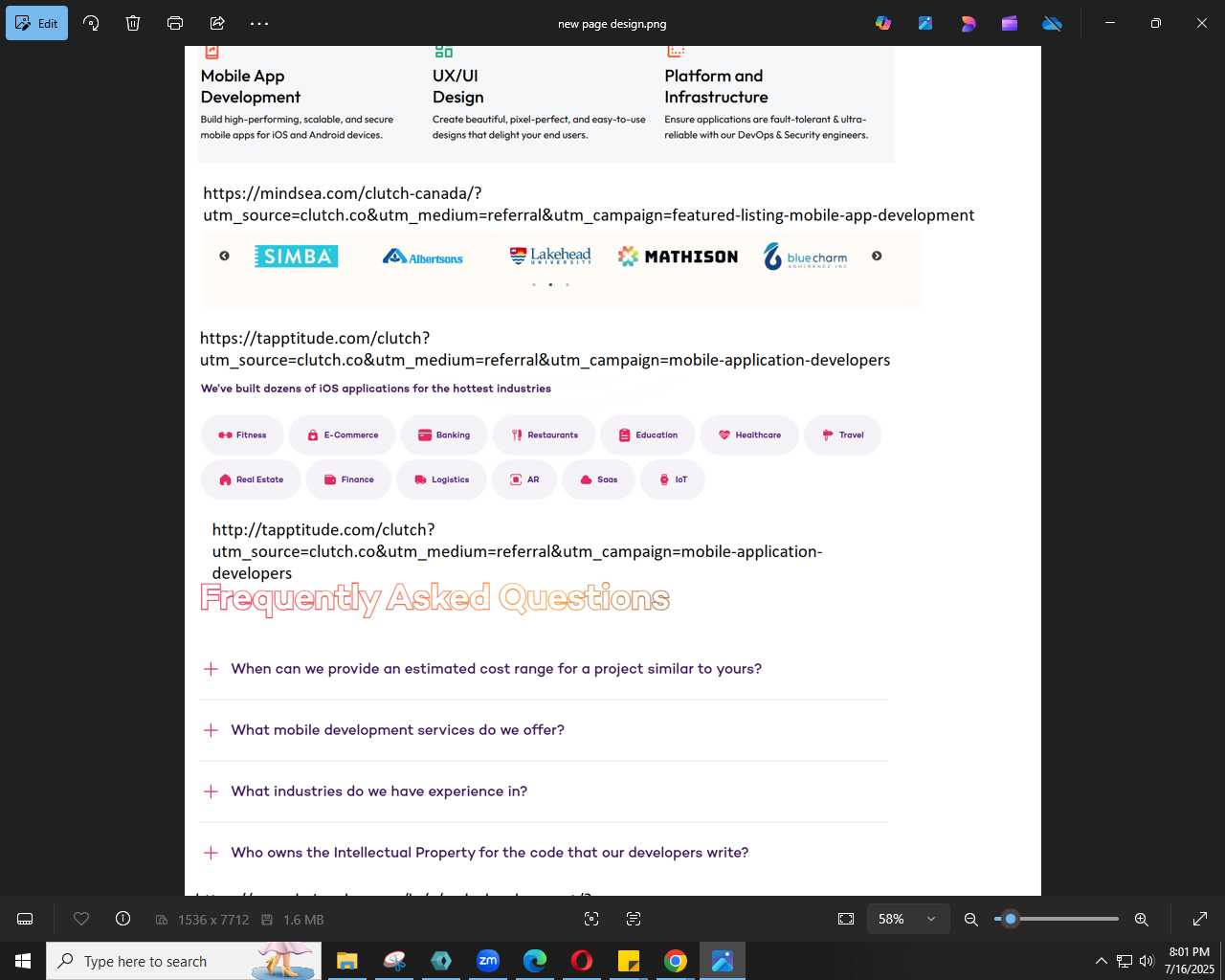The height and width of the screenshot is (980, 1225).
Task: Open volume control in system tray
Action: tap(1147, 961)
